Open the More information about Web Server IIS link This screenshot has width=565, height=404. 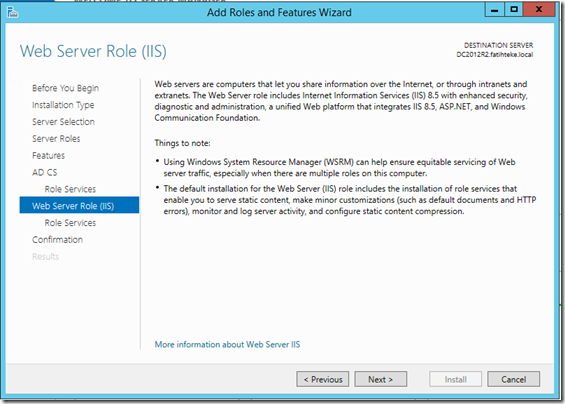point(227,345)
